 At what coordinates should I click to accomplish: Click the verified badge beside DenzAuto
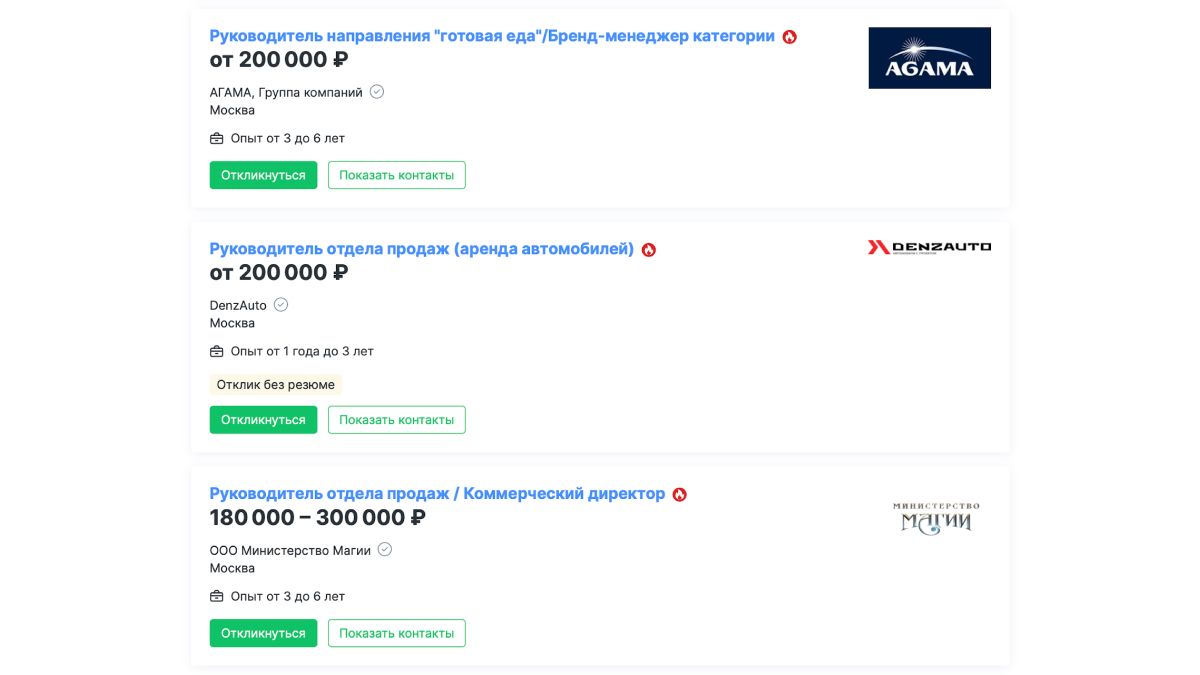(x=281, y=305)
